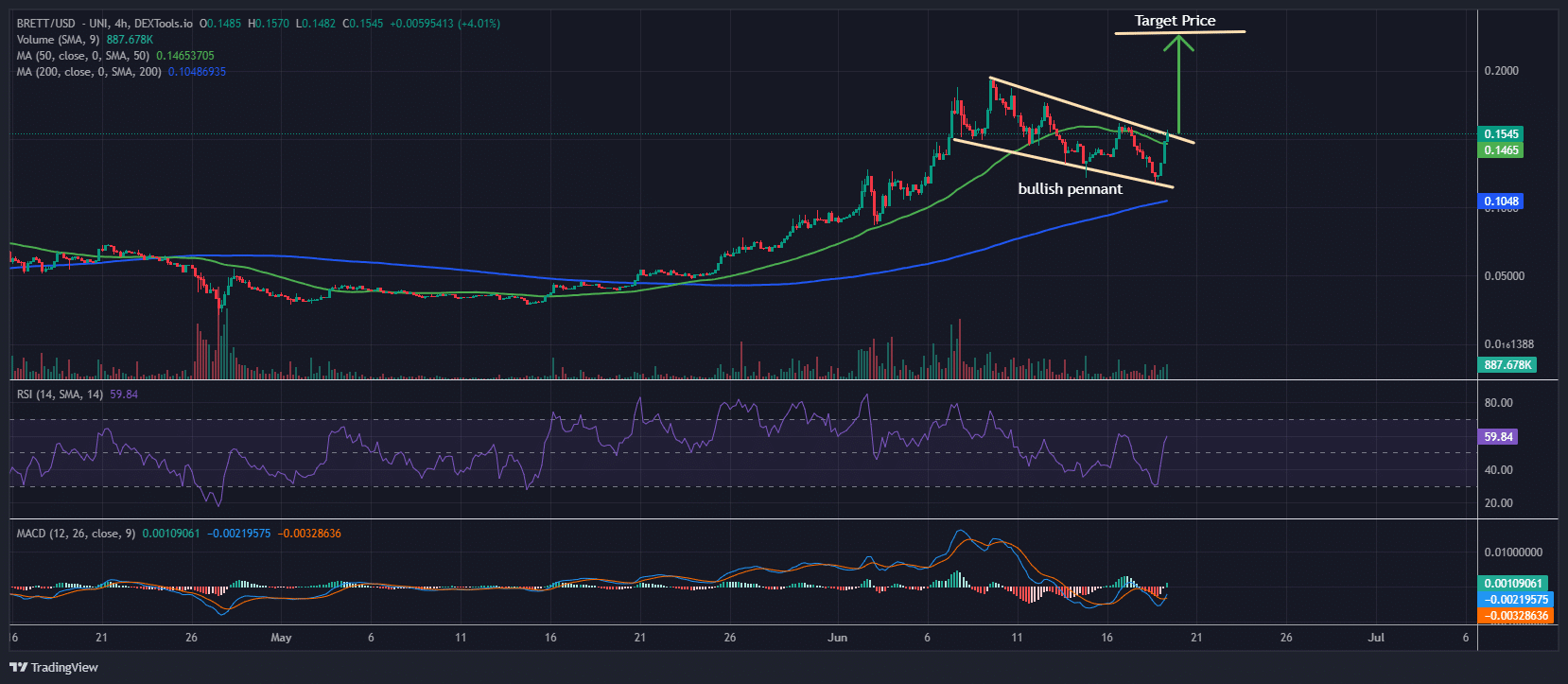1568x684 pixels.
Task: Select the RSI (14, SMA, 14) legend
Action: click(61, 395)
